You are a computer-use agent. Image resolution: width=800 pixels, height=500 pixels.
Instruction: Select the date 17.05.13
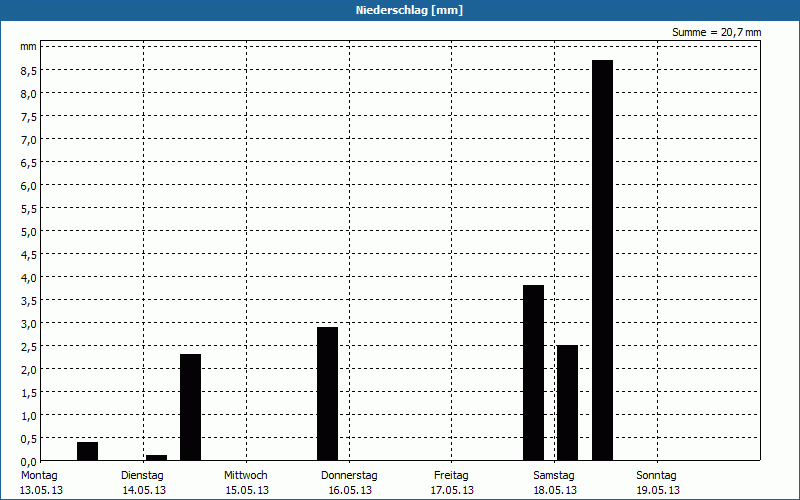[x=452, y=491]
